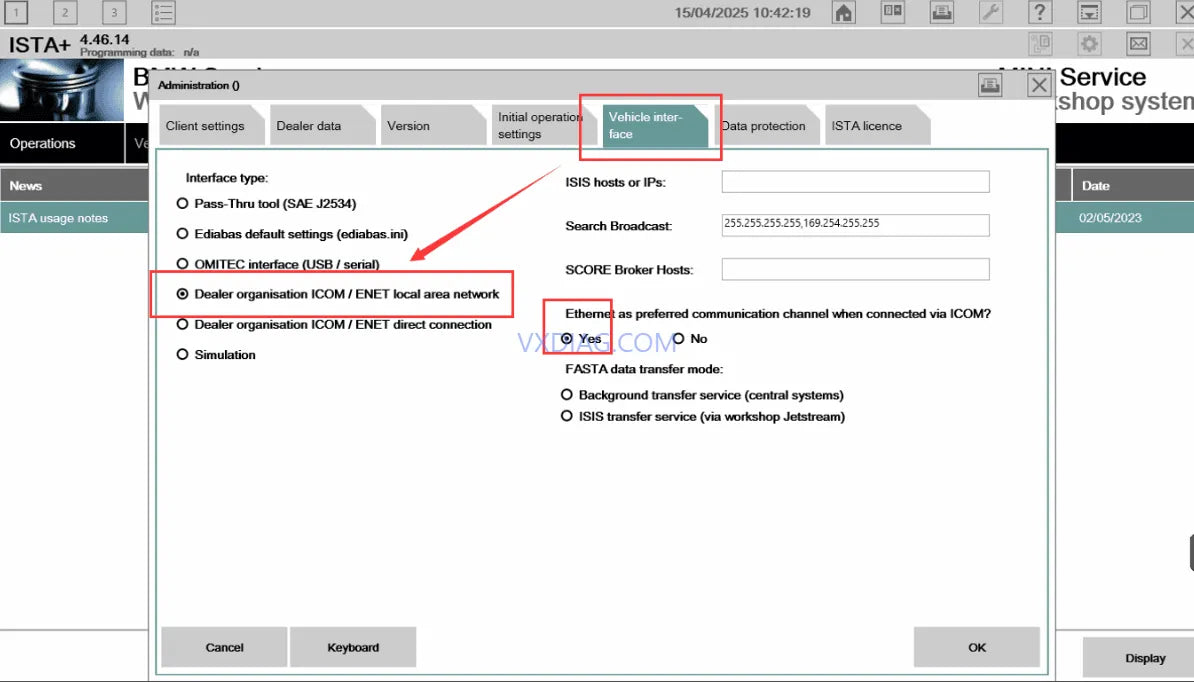Switch to the Dealer data tab
The height and width of the screenshot is (682, 1194).
[322, 125]
